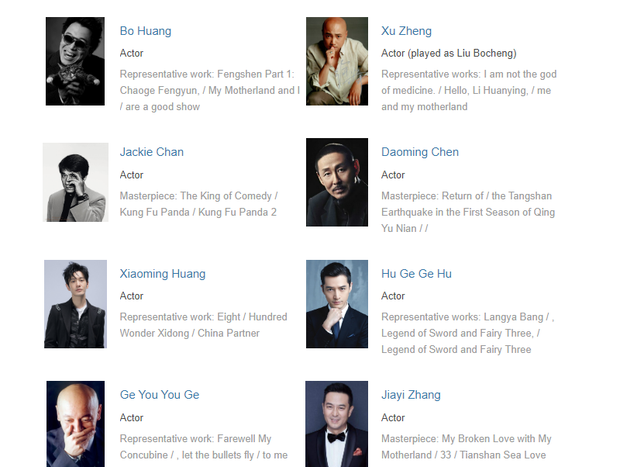
Task: Open Bo Huang's profile link
Action: click(x=145, y=31)
